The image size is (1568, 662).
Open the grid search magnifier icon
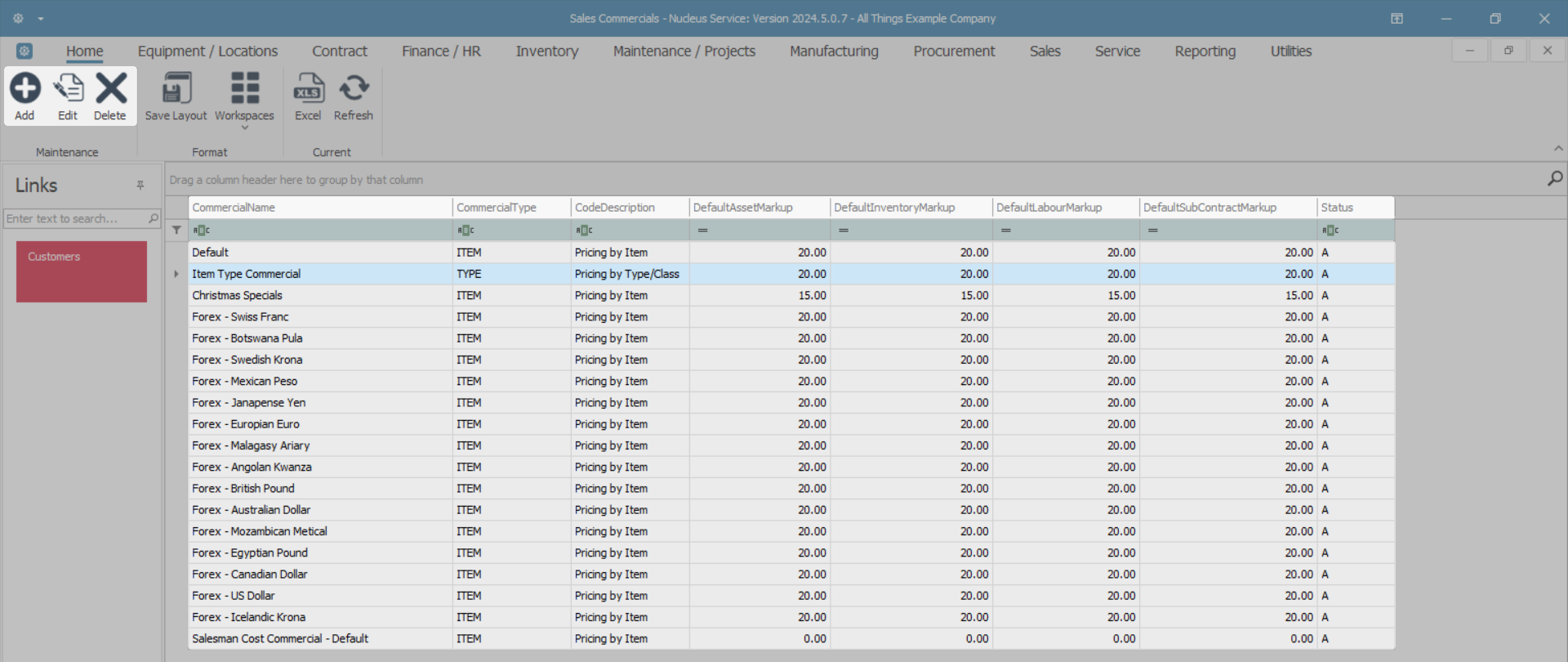(x=1555, y=179)
